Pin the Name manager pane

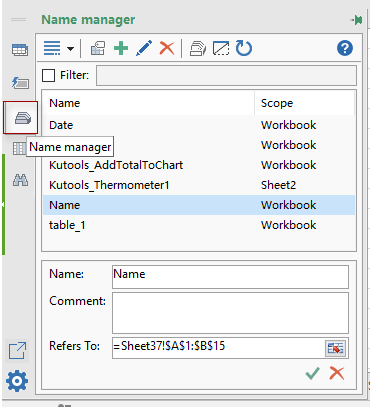coord(357,20)
